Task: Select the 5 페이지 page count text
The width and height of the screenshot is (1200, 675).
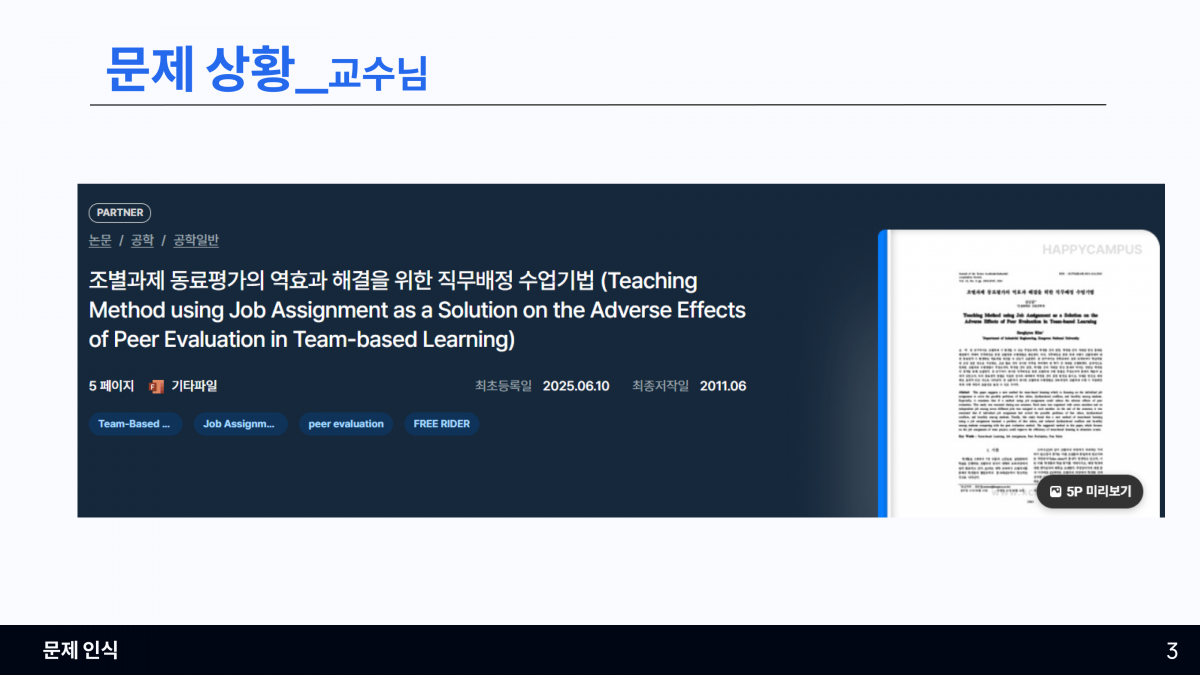Action: coord(111,386)
